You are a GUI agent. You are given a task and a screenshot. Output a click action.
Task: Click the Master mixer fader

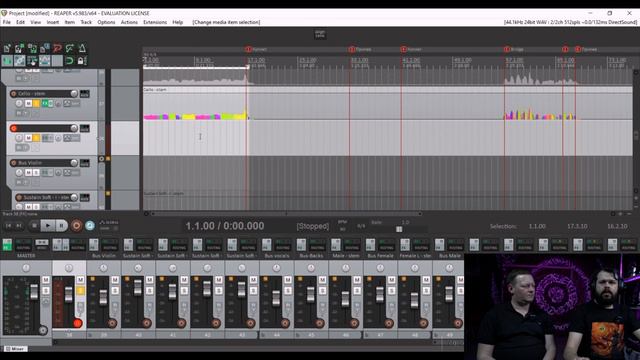point(34,292)
